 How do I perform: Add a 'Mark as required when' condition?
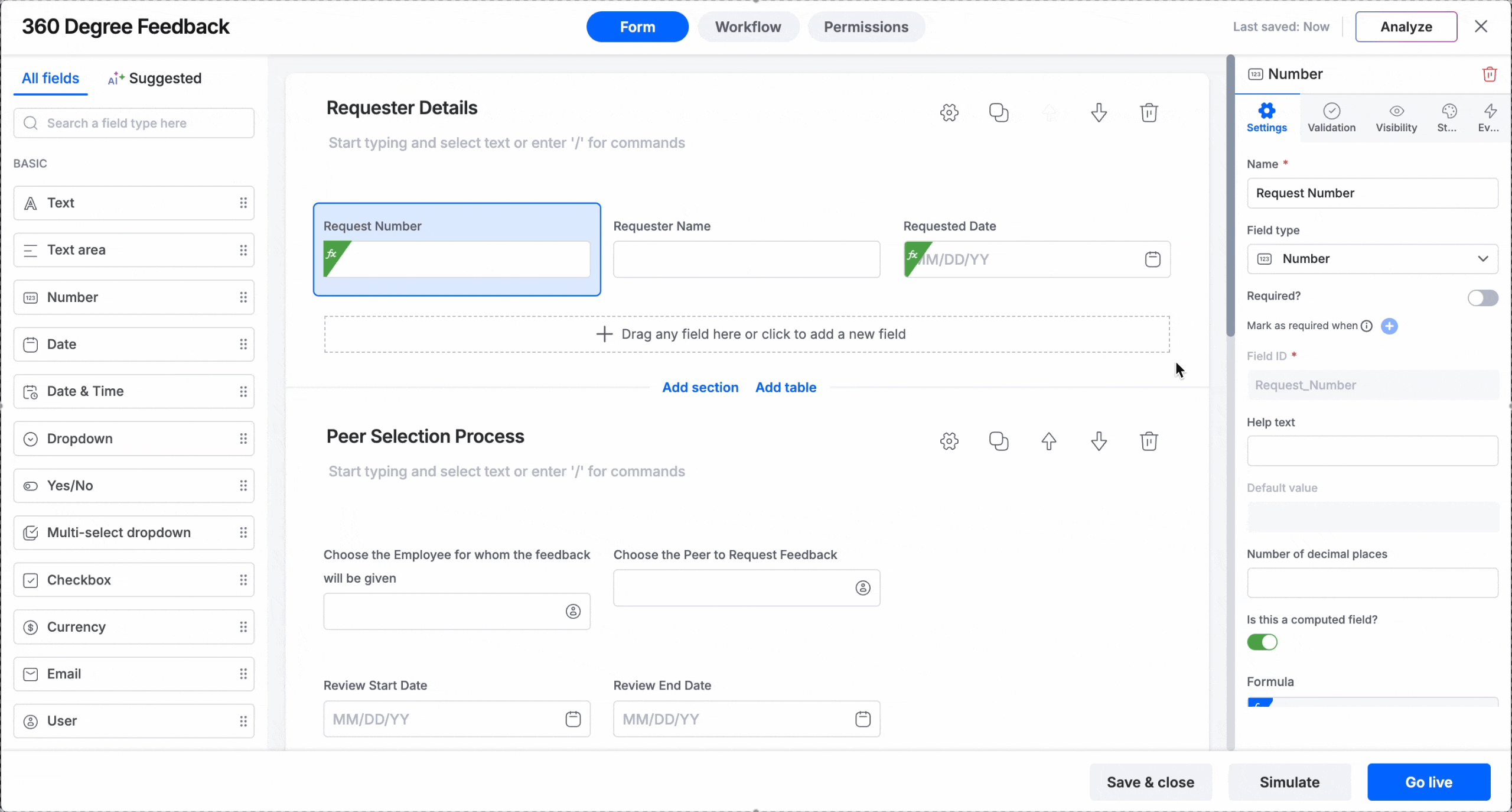pos(1389,326)
